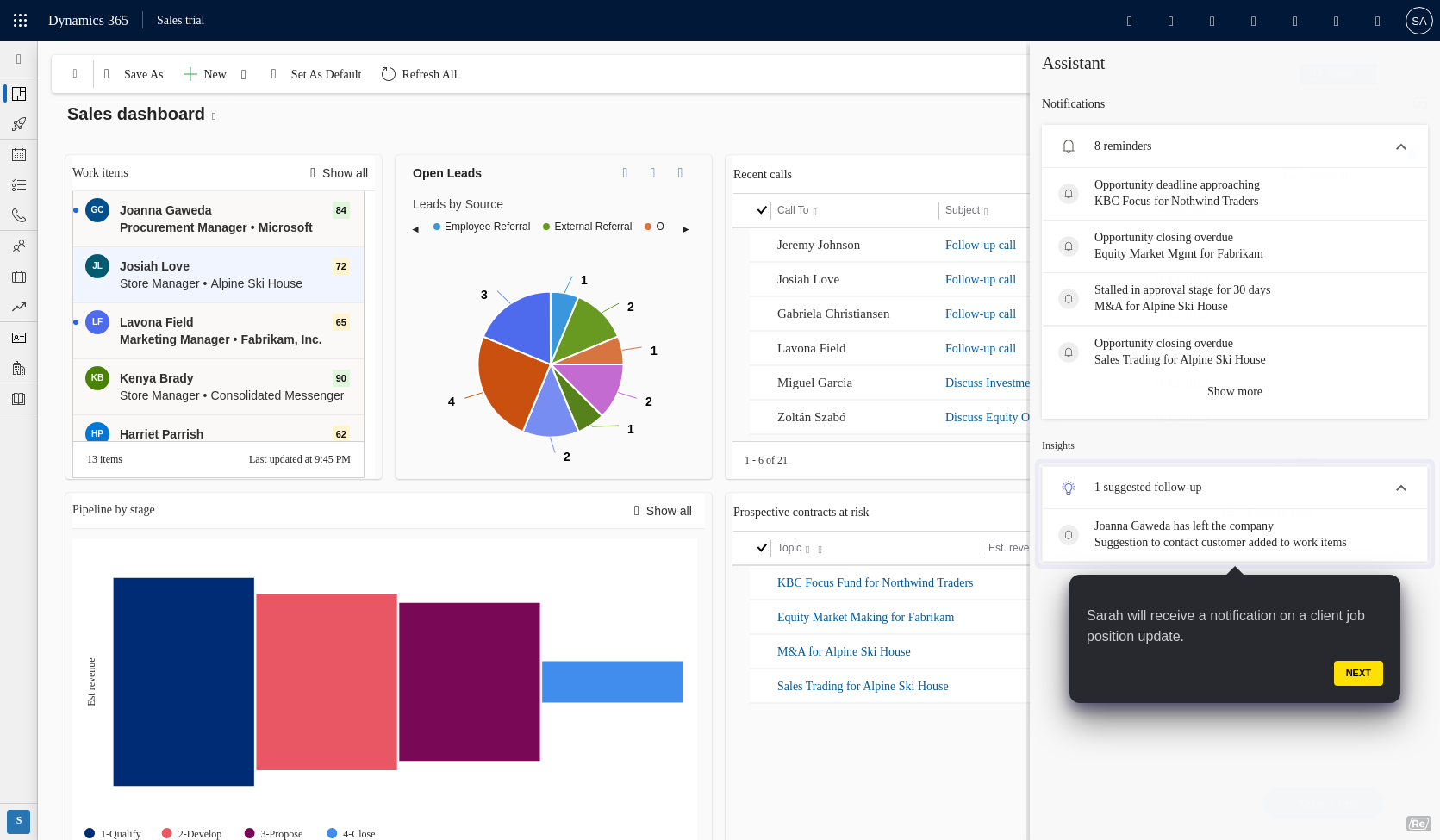Click the GC avatar for Joanna Gaweda
The width and height of the screenshot is (1440, 840).
(97, 209)
